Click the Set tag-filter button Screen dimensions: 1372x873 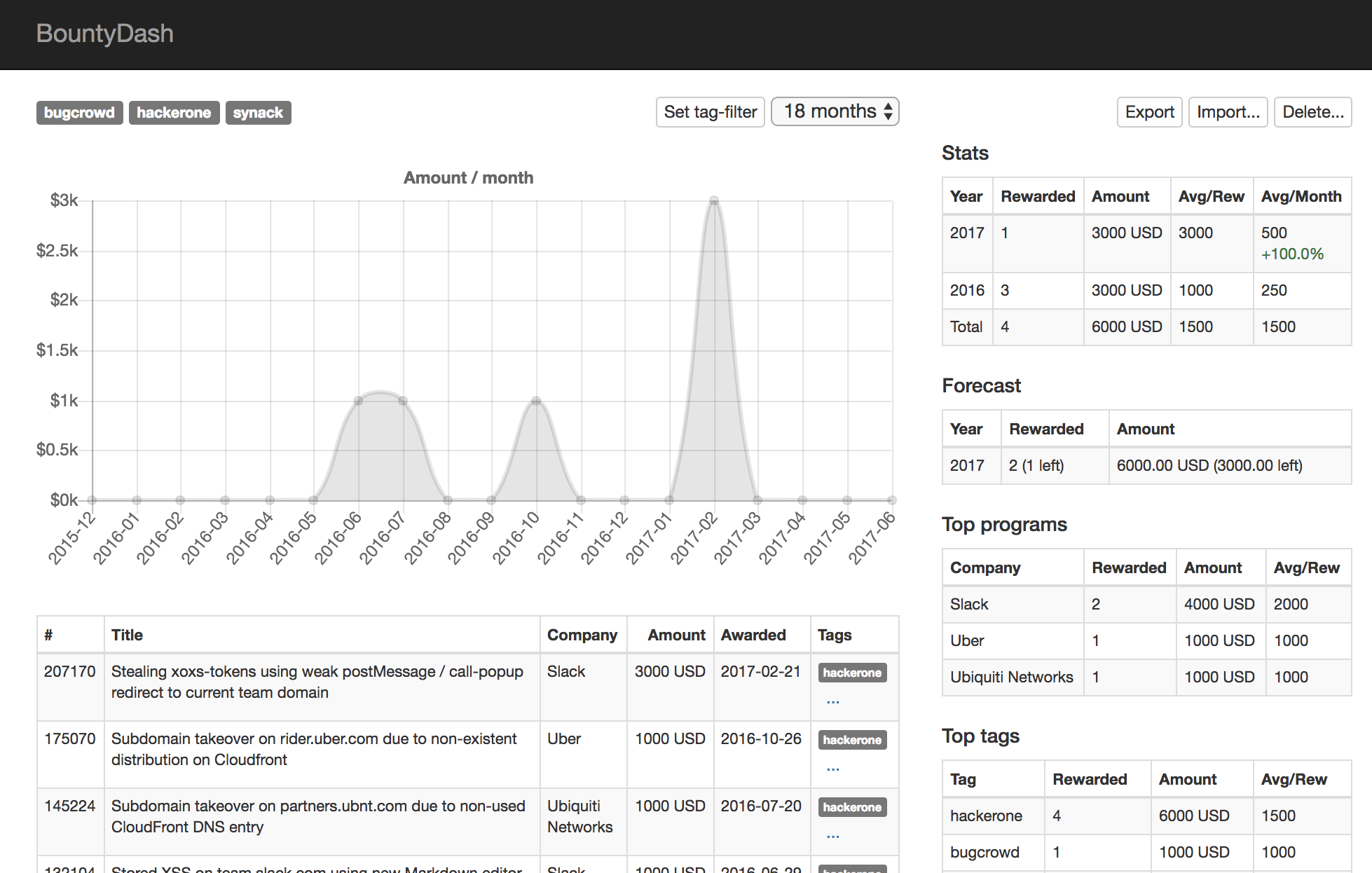[710, 112]
